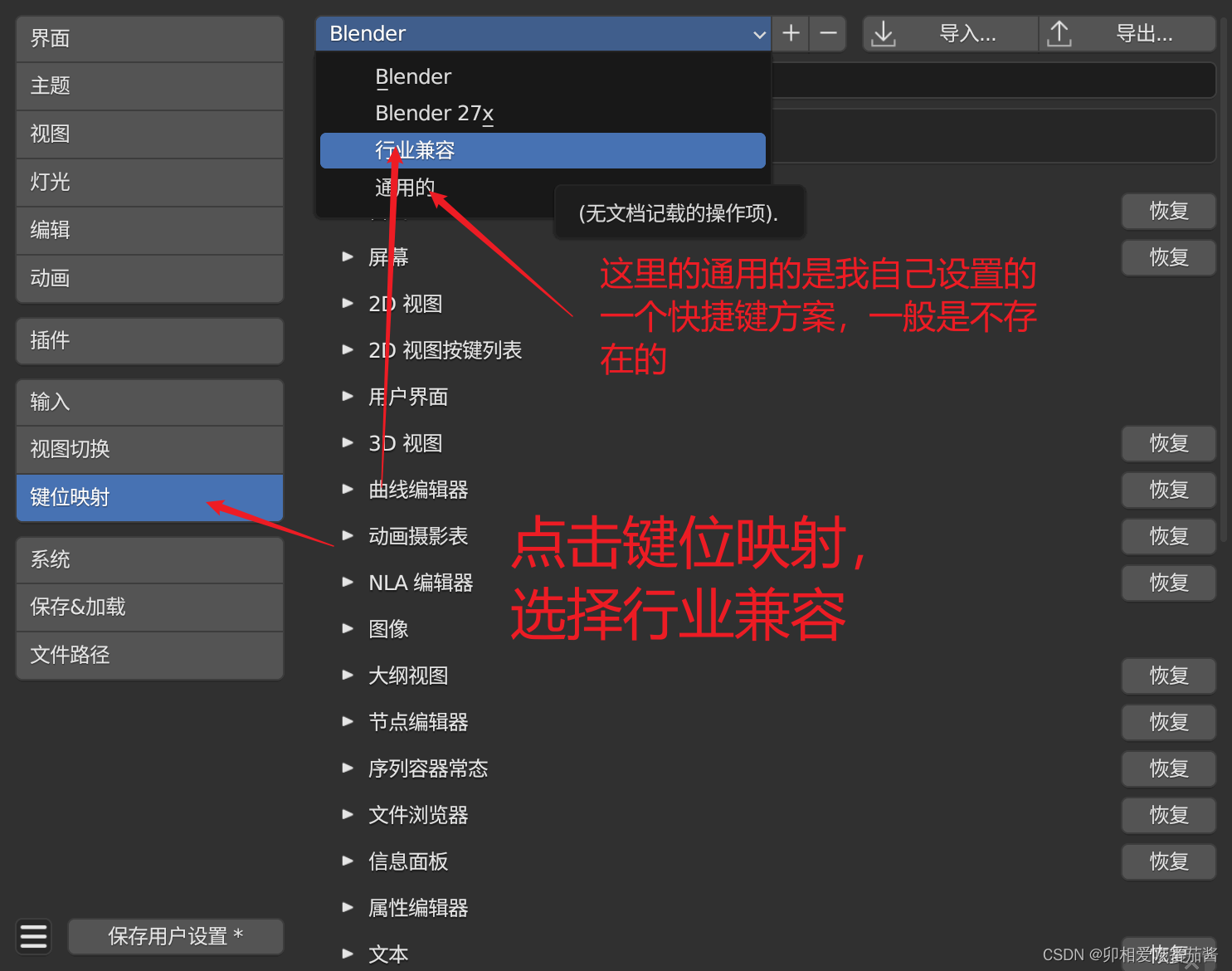Click 恢复 button for 动画摄影表 row
The width and height of the screenshot is (1232, 971).
coord(1169,536)
